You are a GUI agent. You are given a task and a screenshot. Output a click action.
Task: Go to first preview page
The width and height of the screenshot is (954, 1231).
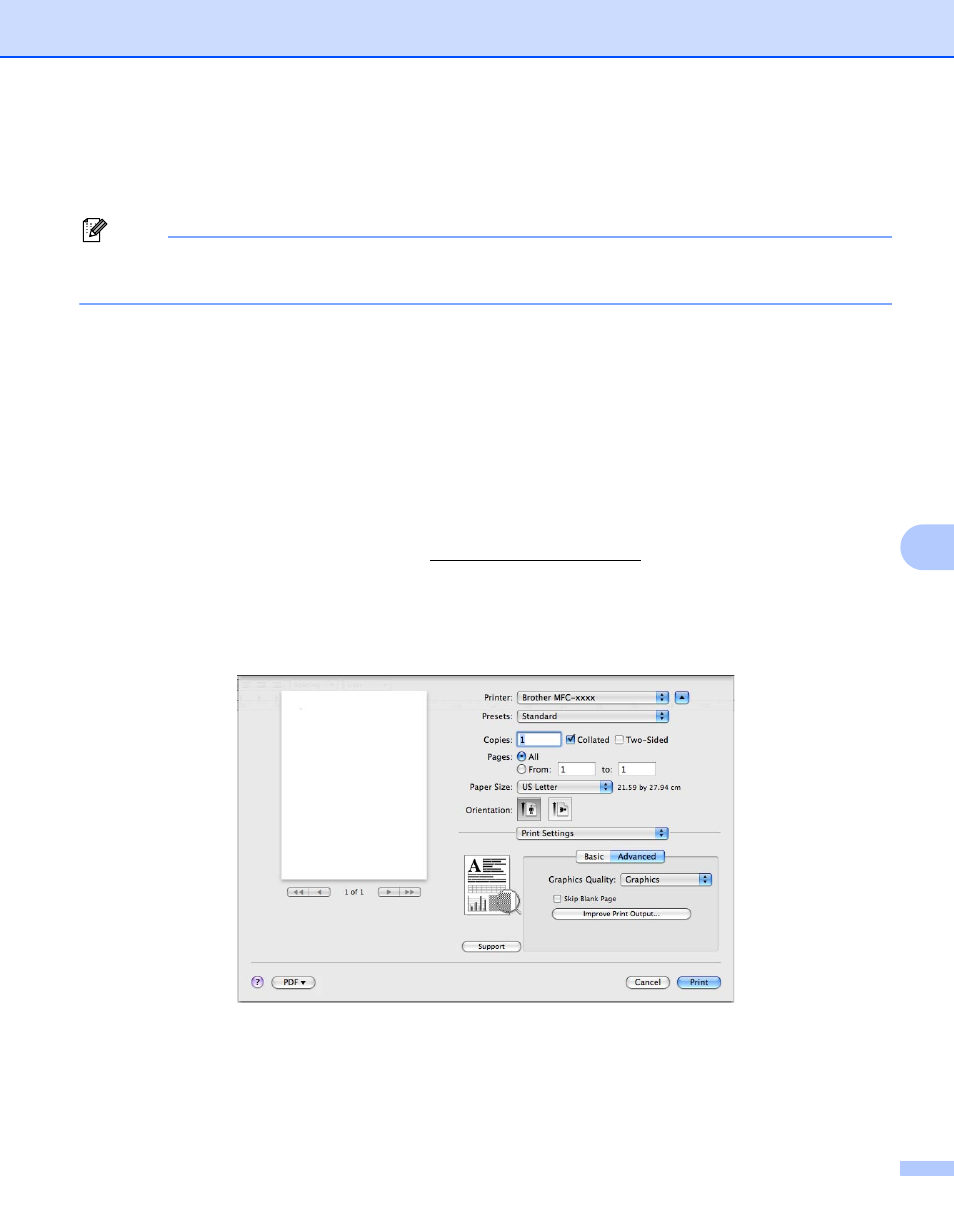pyautogui.click(x=298, y=891)
